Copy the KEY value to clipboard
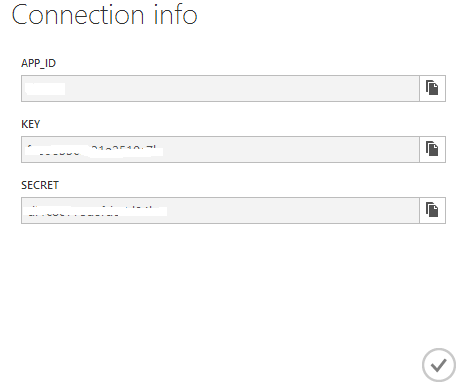Image resolution: width=469 pixels, height=390 pixels. tap(432, 149)
